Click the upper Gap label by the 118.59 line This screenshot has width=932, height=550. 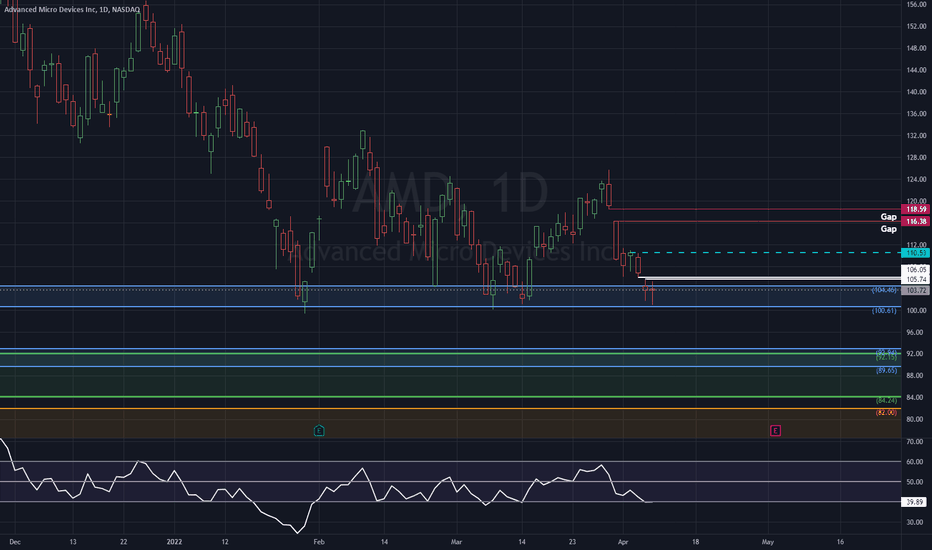(x=889, y=216)
